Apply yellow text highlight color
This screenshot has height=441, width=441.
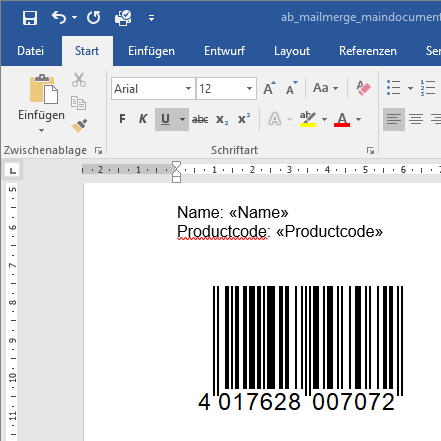[308, 119]
